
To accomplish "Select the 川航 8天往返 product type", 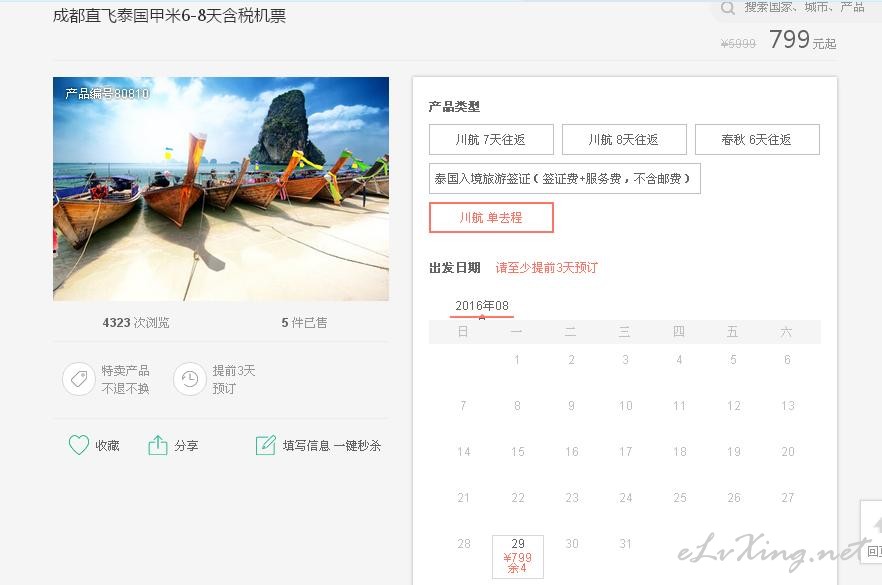I will (624, 140).
